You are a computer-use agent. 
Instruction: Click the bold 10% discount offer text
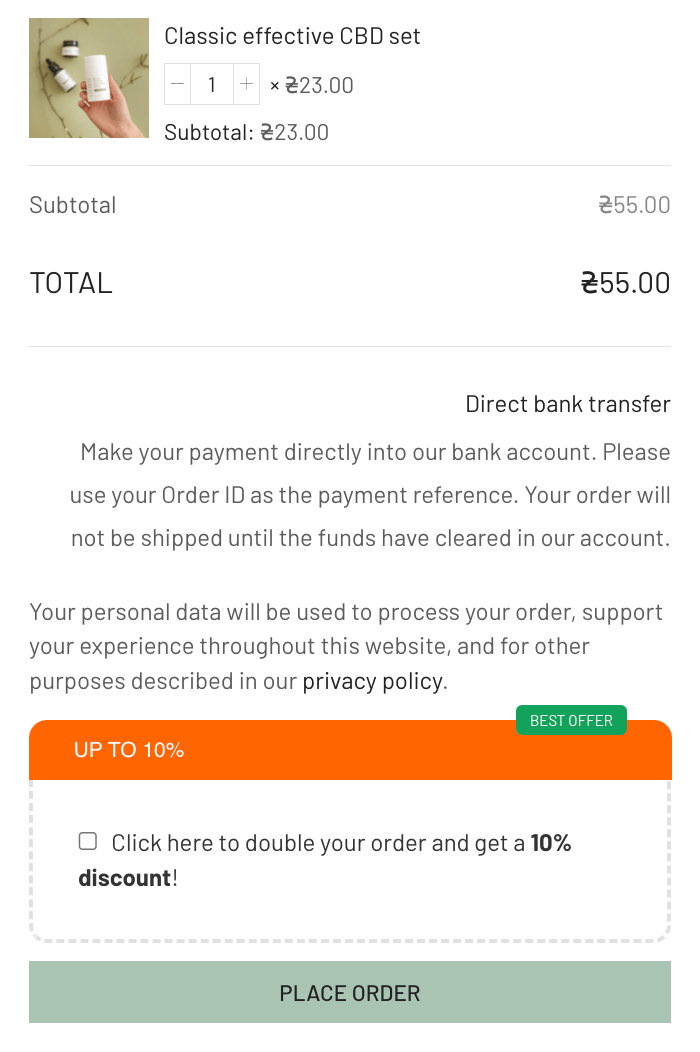[x=550, y=843]
